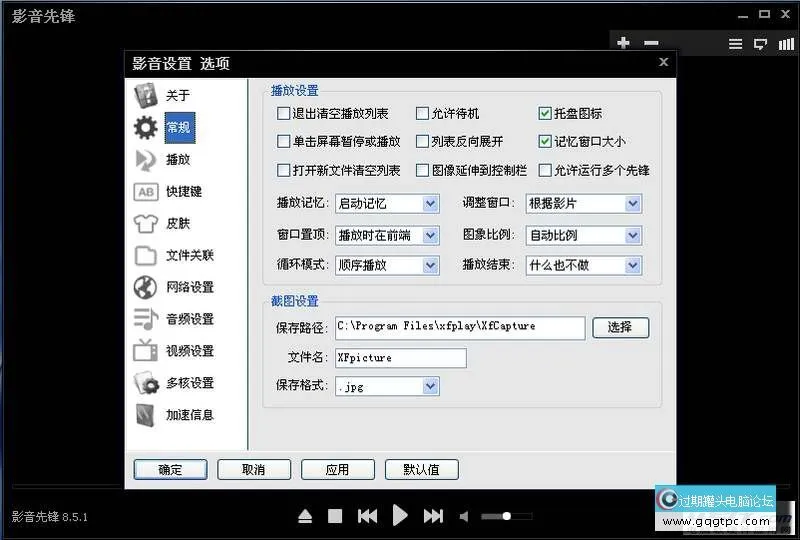
Task: Click the play button
Action: [x=400, y=516]
